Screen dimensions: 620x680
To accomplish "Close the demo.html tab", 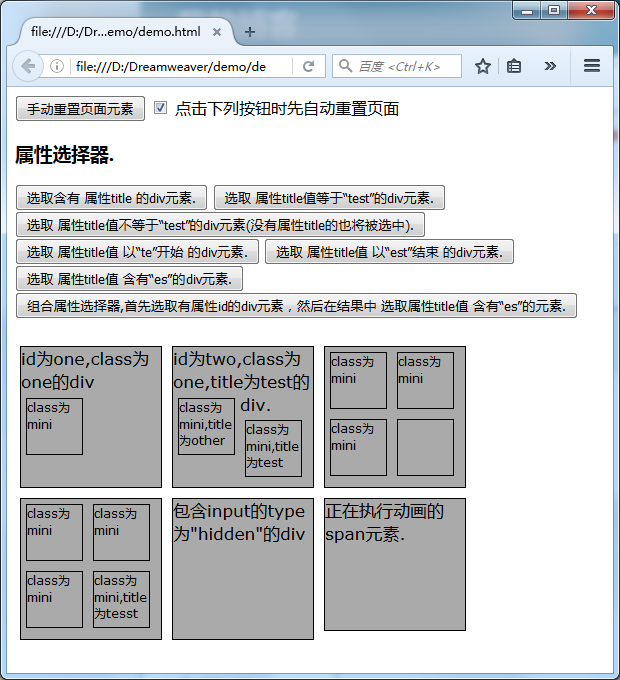I will pos(217,32).
